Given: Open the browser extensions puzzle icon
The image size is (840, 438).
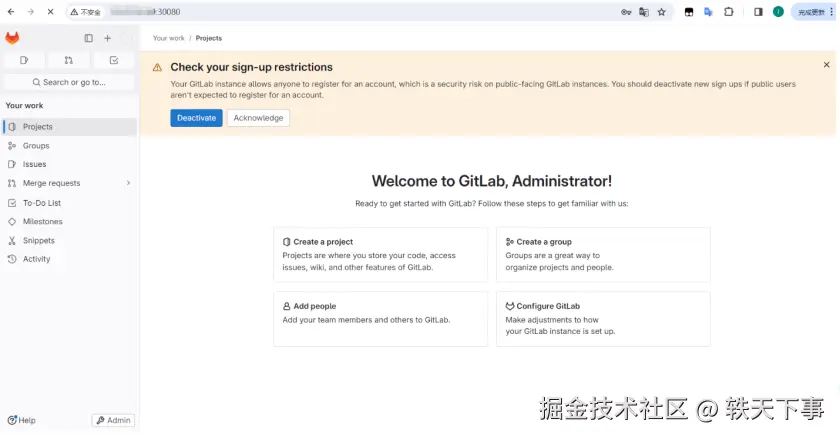Looking at the screenshot, I should (x=729, y=12).
